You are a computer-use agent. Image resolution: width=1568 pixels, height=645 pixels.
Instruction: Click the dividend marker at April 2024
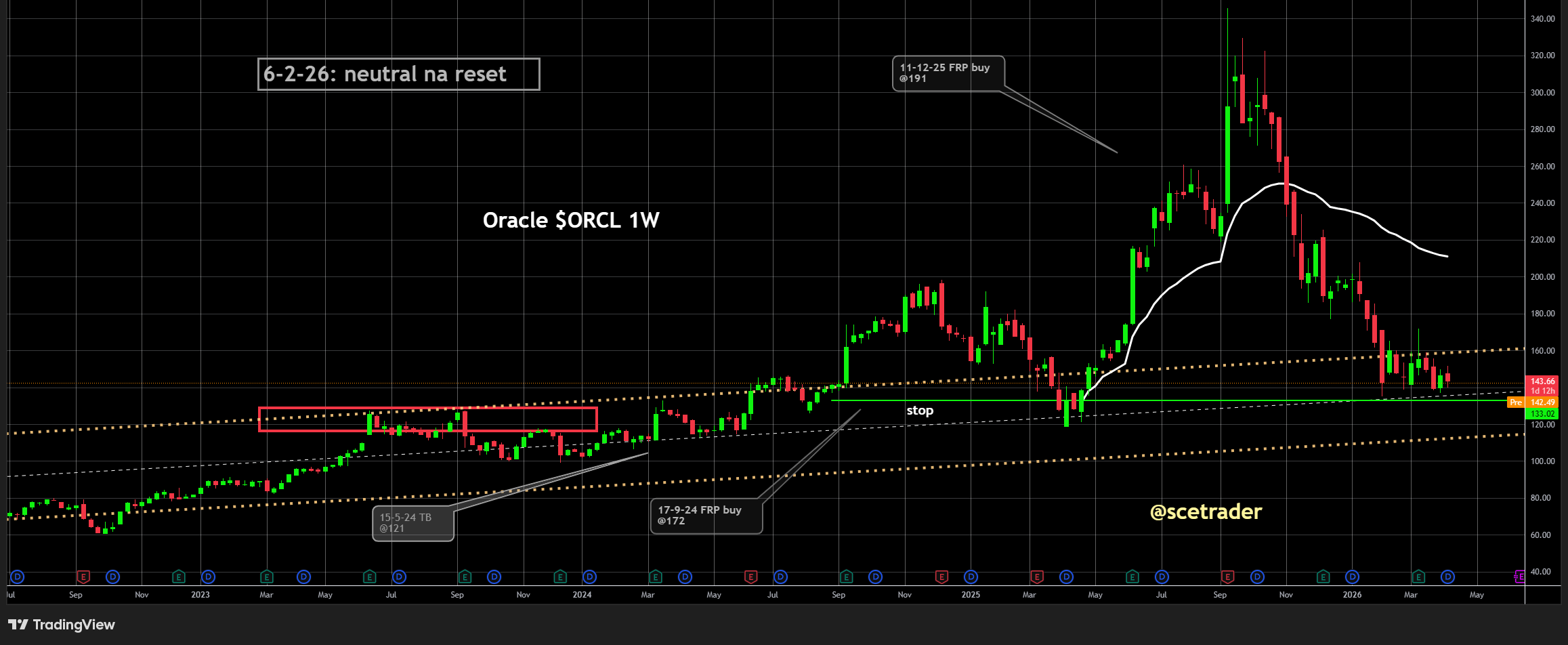[x=685, y=577]
